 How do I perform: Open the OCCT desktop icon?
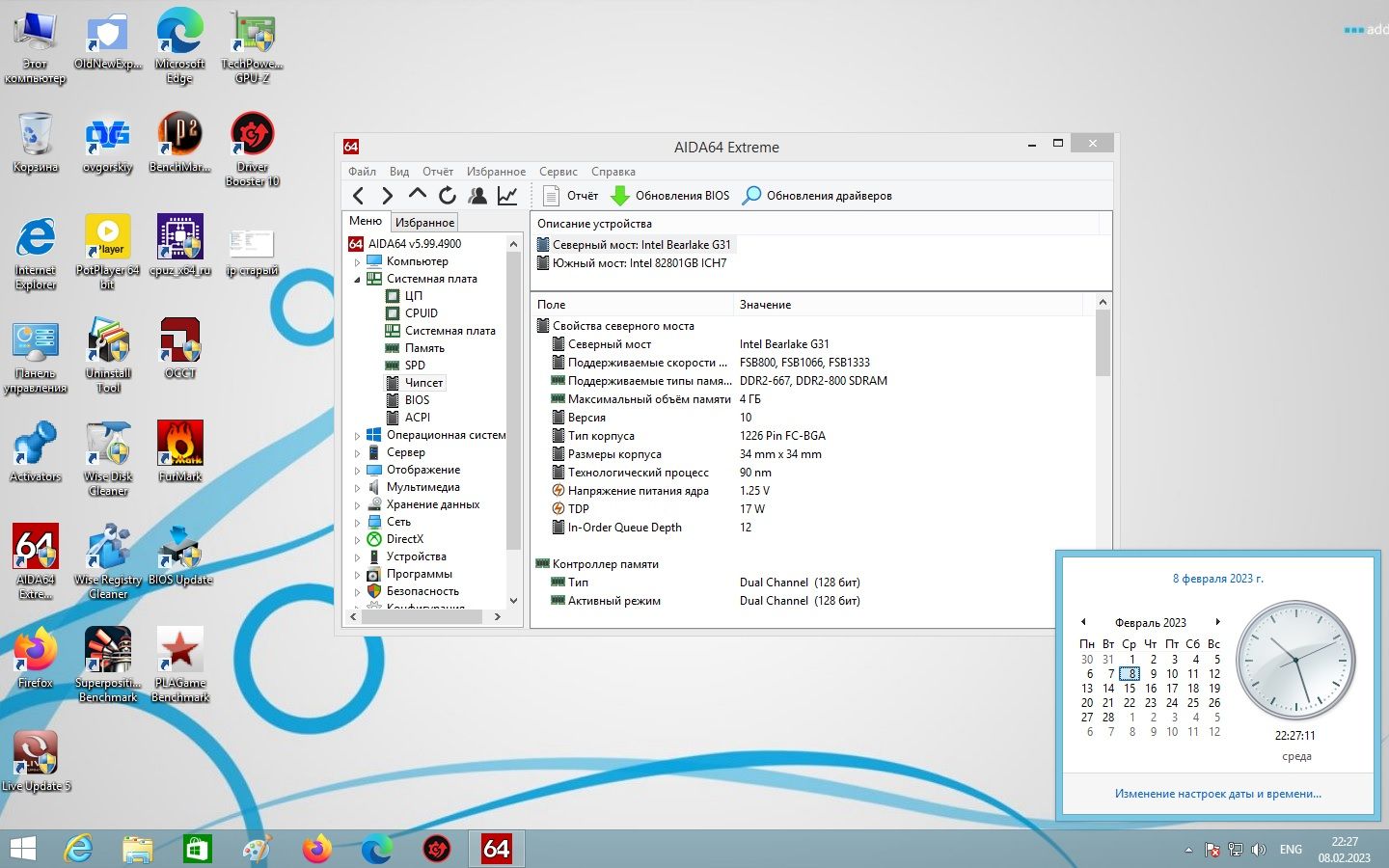tap(180, 347)
